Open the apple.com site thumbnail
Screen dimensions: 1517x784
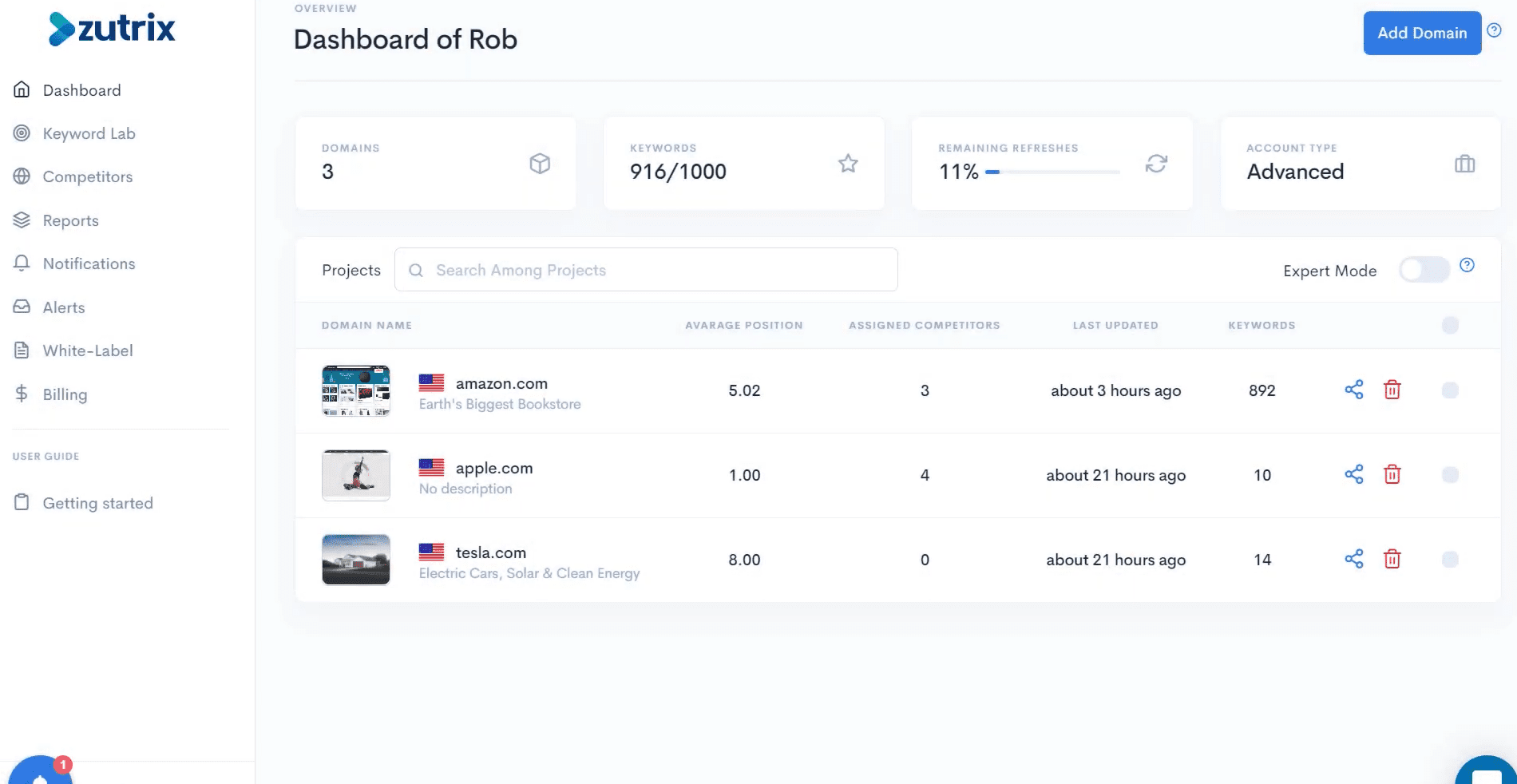356,475
